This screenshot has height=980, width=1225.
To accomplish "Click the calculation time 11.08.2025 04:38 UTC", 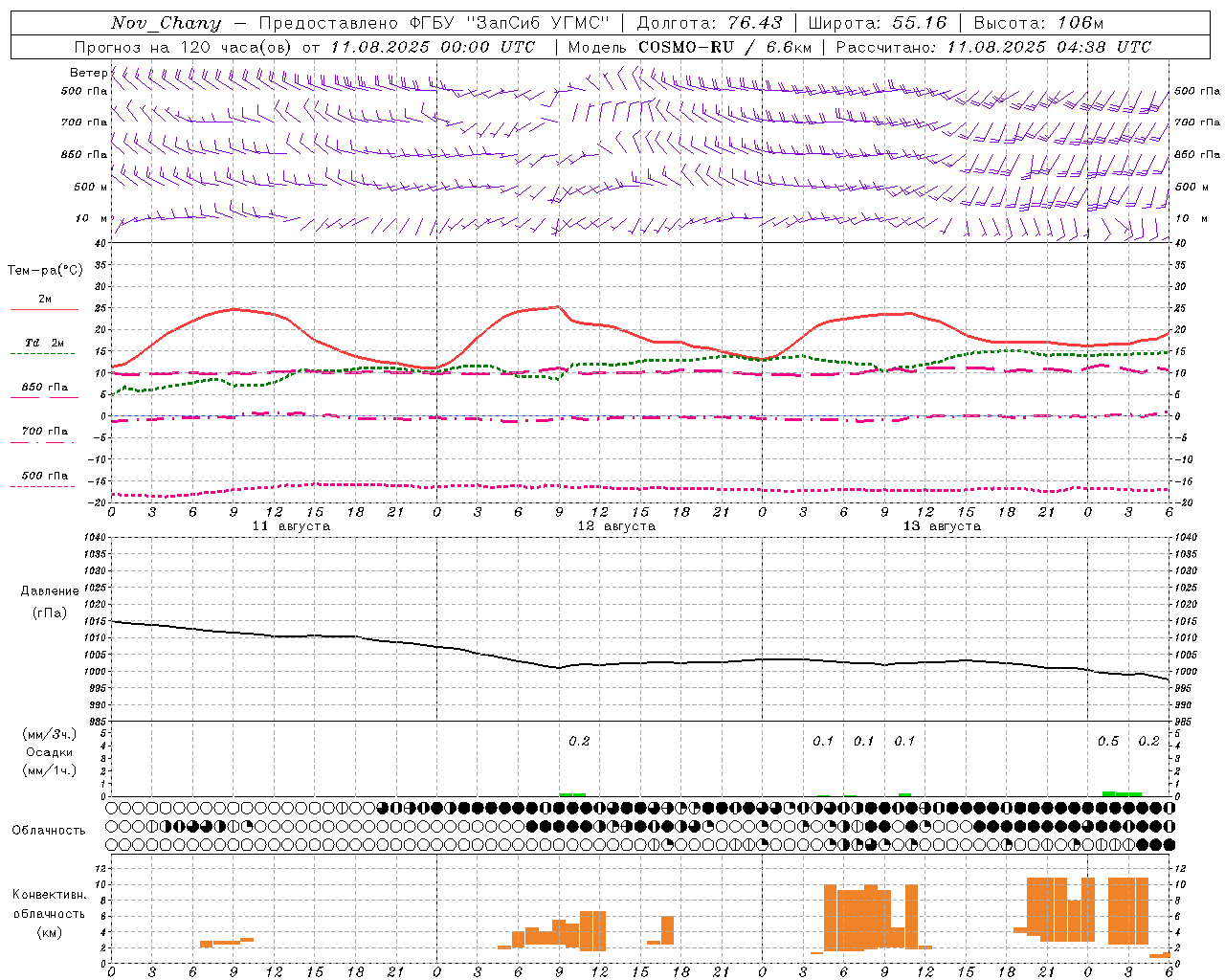I will click(x=1049, y=47).
